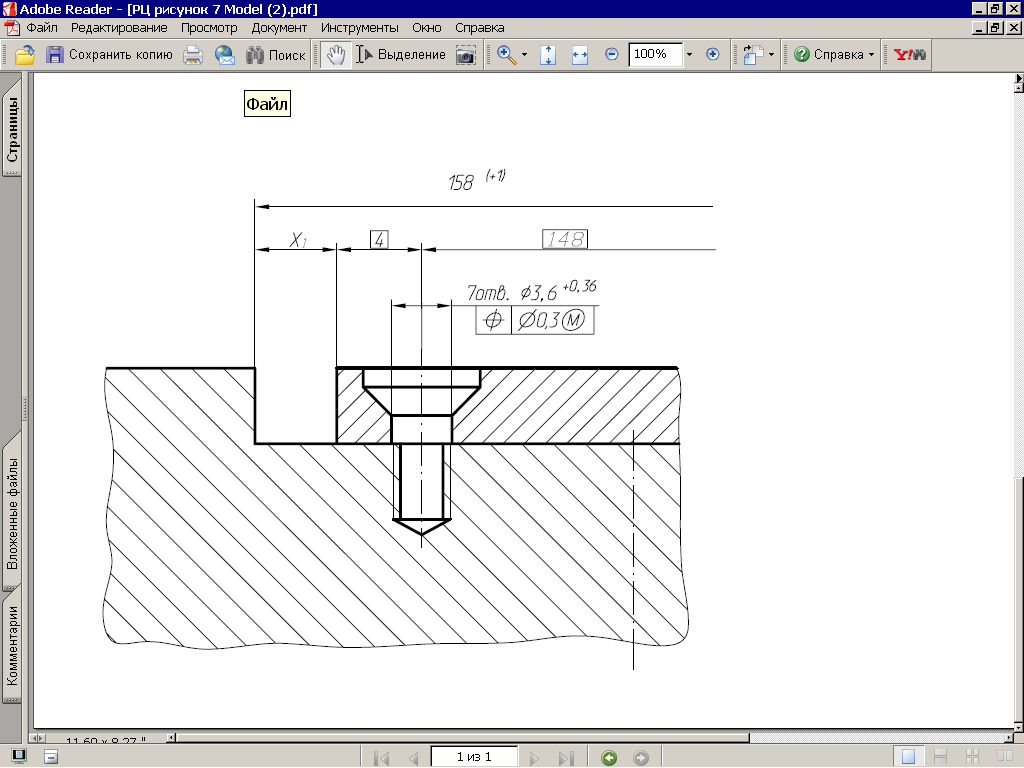Click the Zoom Out minus button

[x=612, y=55]
